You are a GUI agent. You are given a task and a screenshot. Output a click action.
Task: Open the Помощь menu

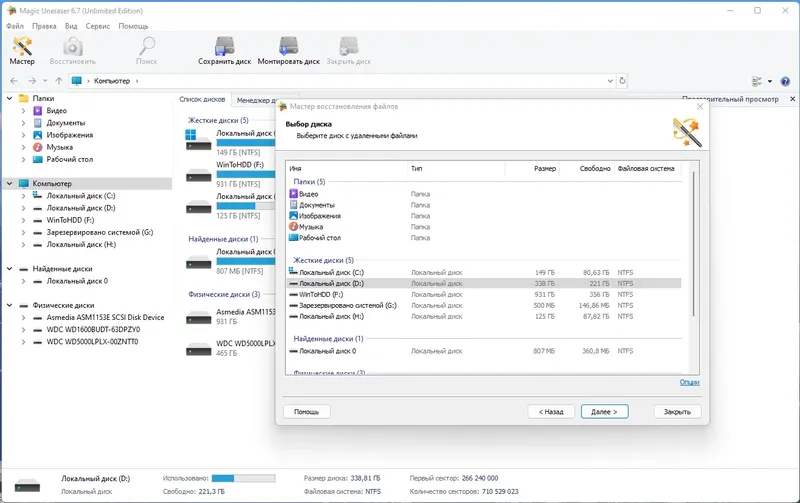133,26
